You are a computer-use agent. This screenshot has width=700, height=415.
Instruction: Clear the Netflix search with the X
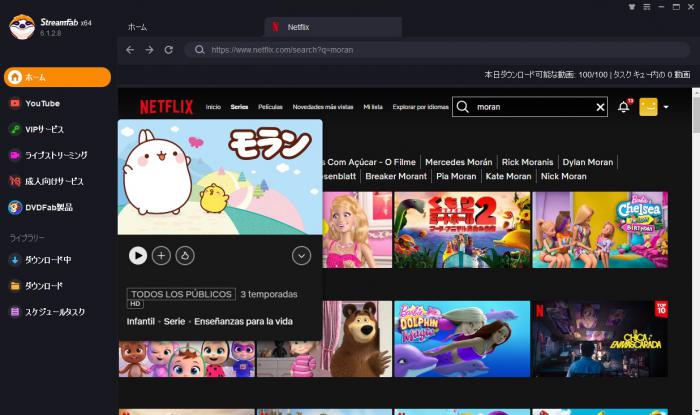(x=600, y=107)
